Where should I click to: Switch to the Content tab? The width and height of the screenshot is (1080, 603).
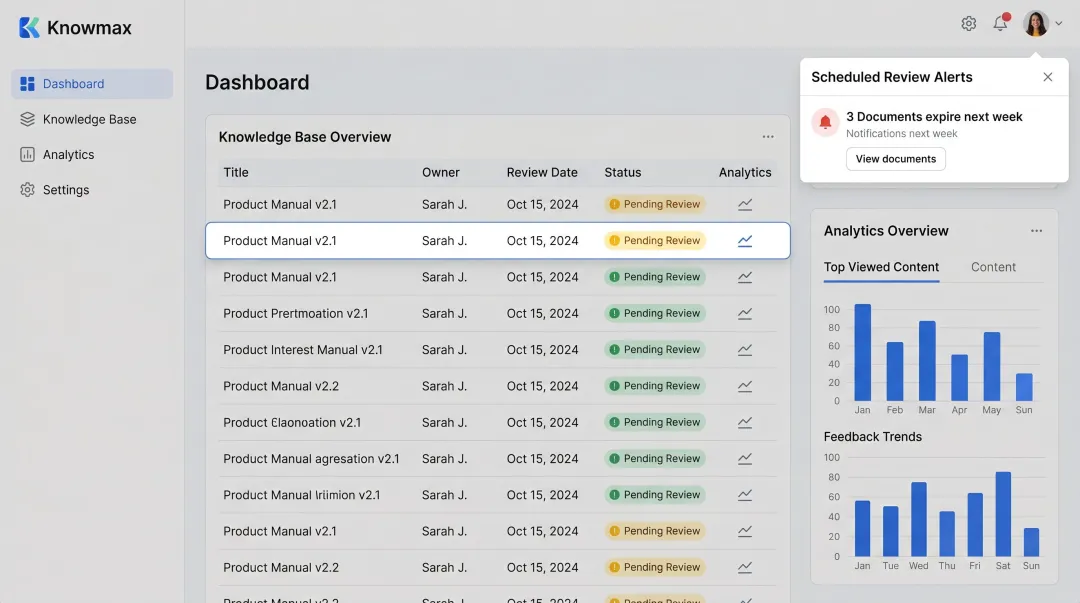point(993,267)
